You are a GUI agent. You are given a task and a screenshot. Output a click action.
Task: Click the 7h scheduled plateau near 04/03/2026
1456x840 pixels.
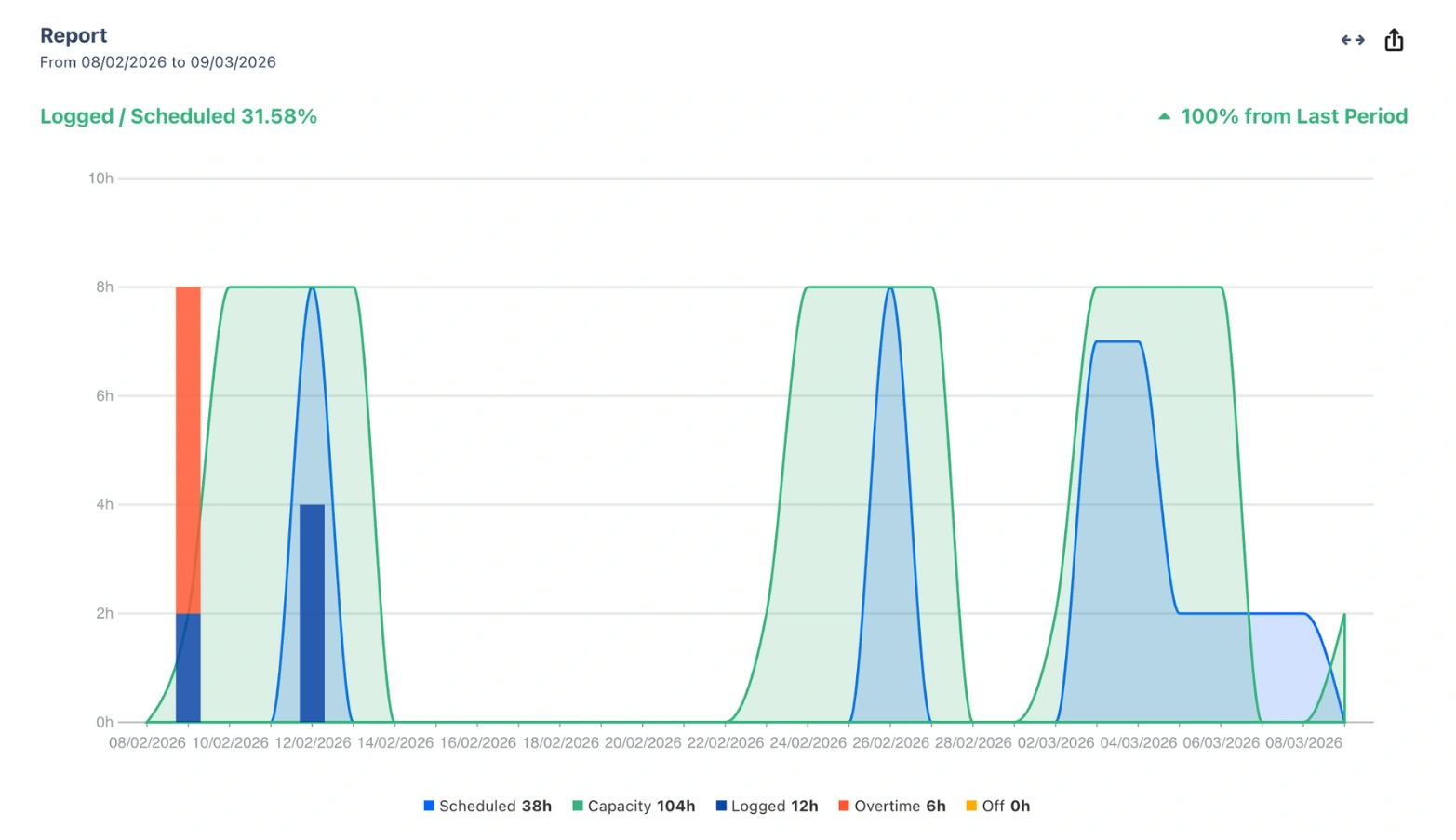click(x=1117, y=342)
